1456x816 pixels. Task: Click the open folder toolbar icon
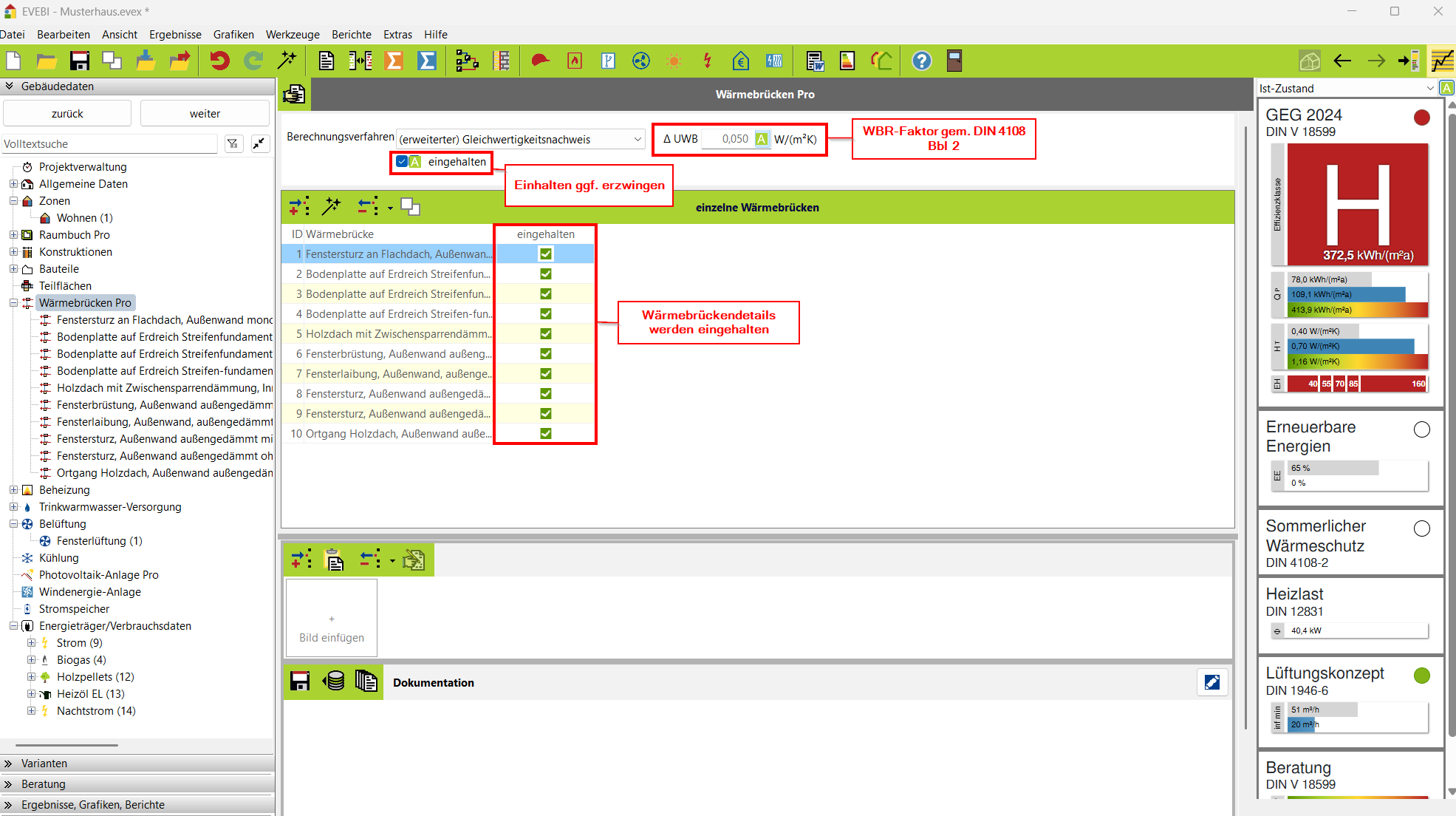click(x=46, y=61)
